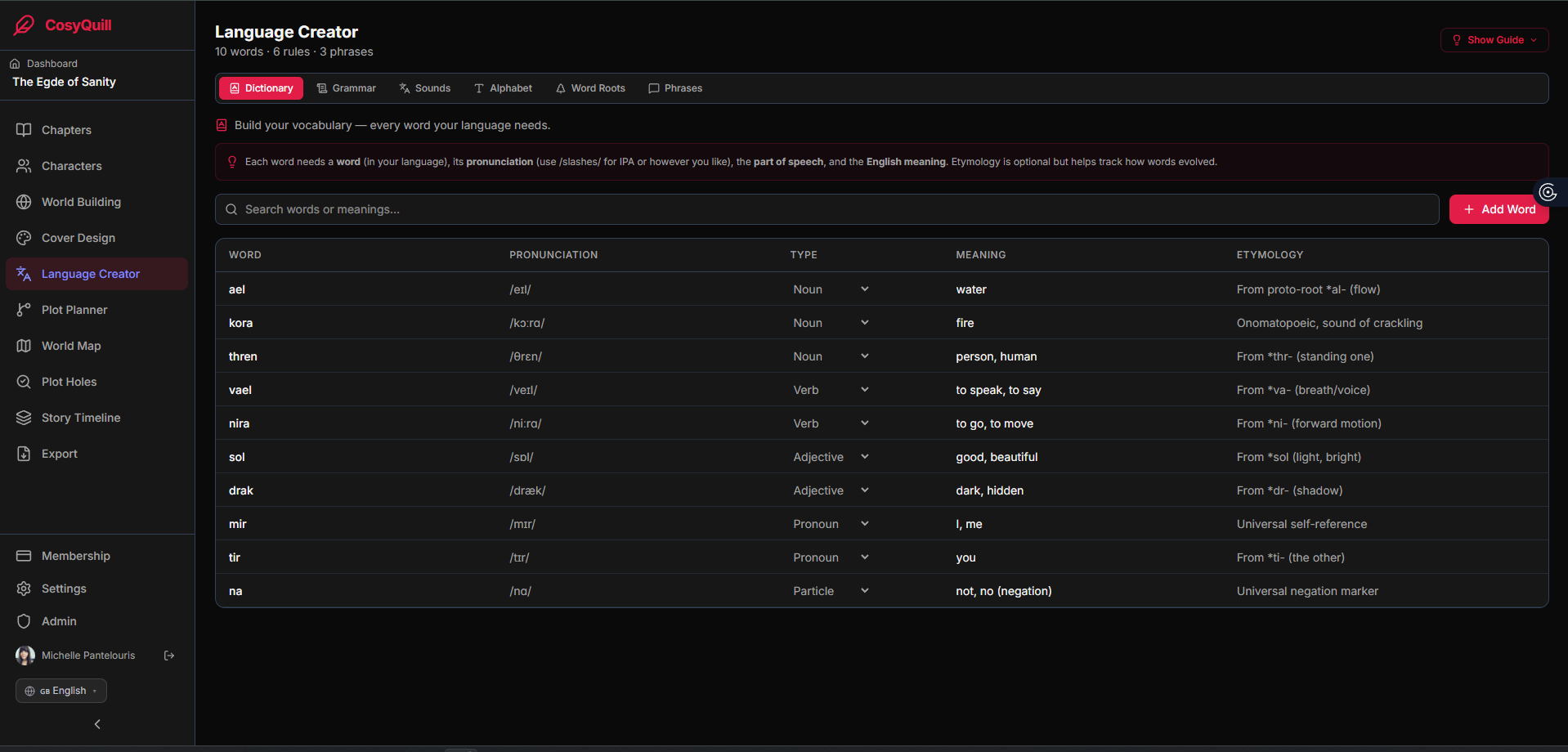Click the Story Timeline layers icon

click(24, 418)
